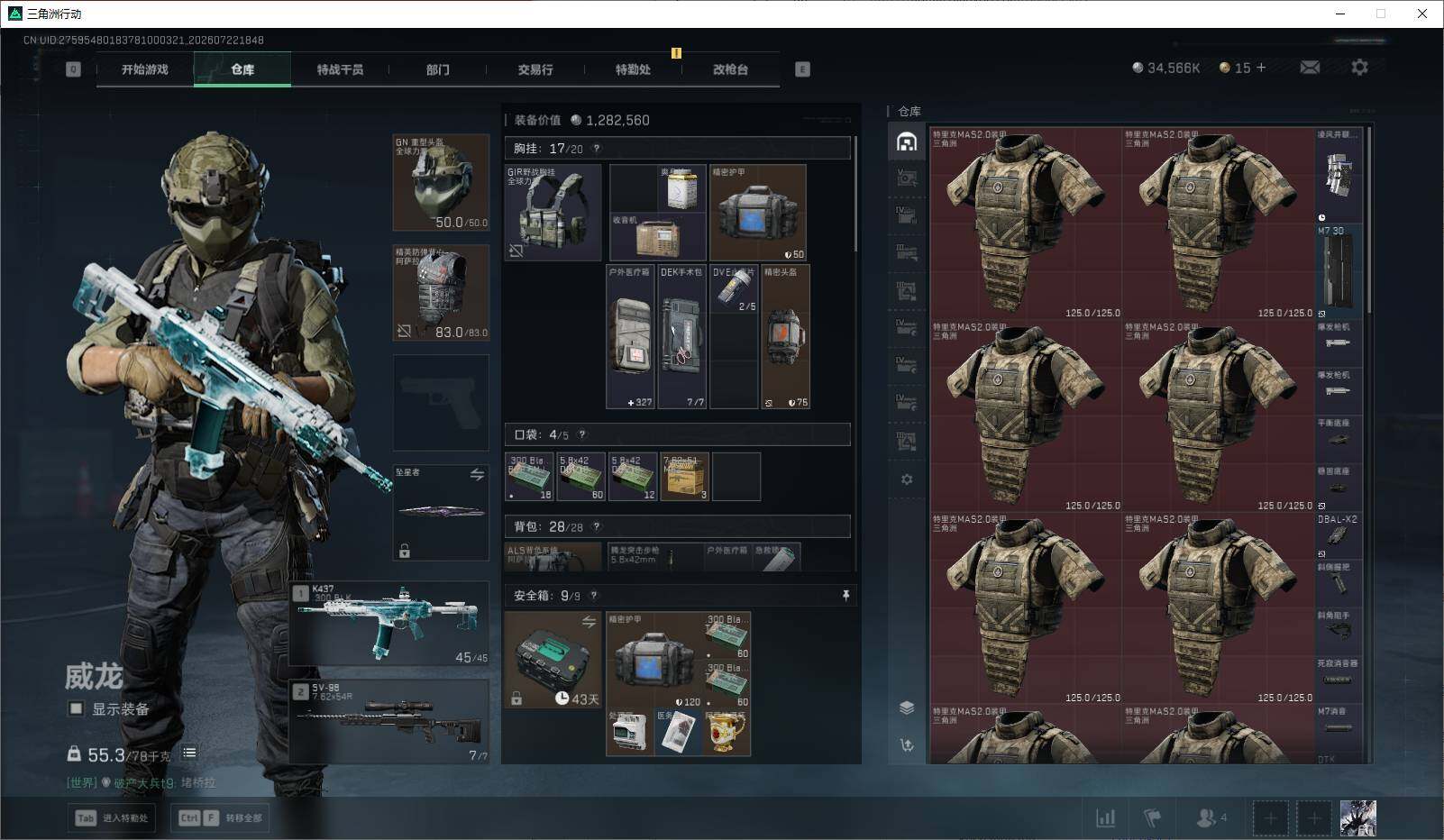Select the GIR chest rig item
Screen dimensions: 1444x840
tap(553, 213)
